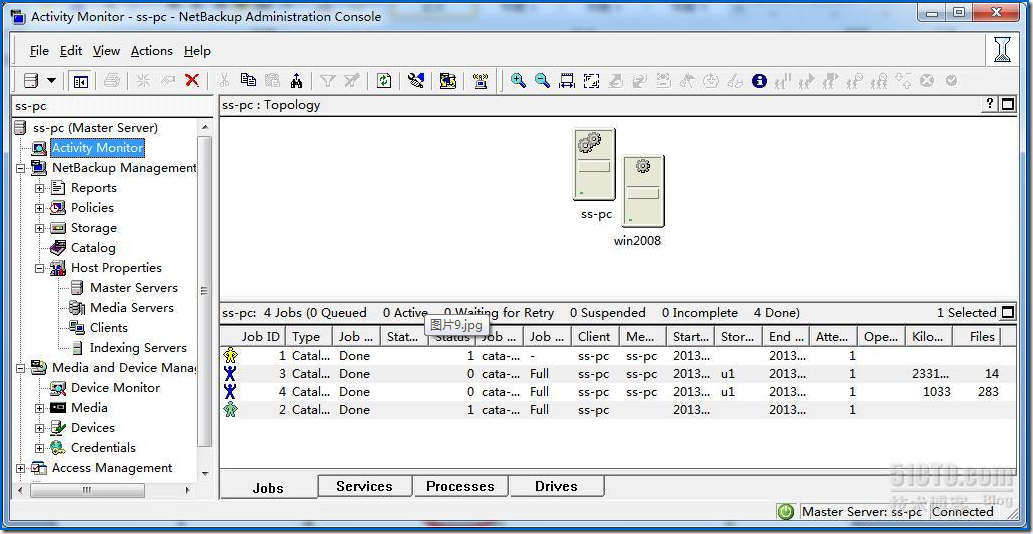Open the Edit menu
This screenshot has height=534, width=1033.
click(x=71, y=51)
